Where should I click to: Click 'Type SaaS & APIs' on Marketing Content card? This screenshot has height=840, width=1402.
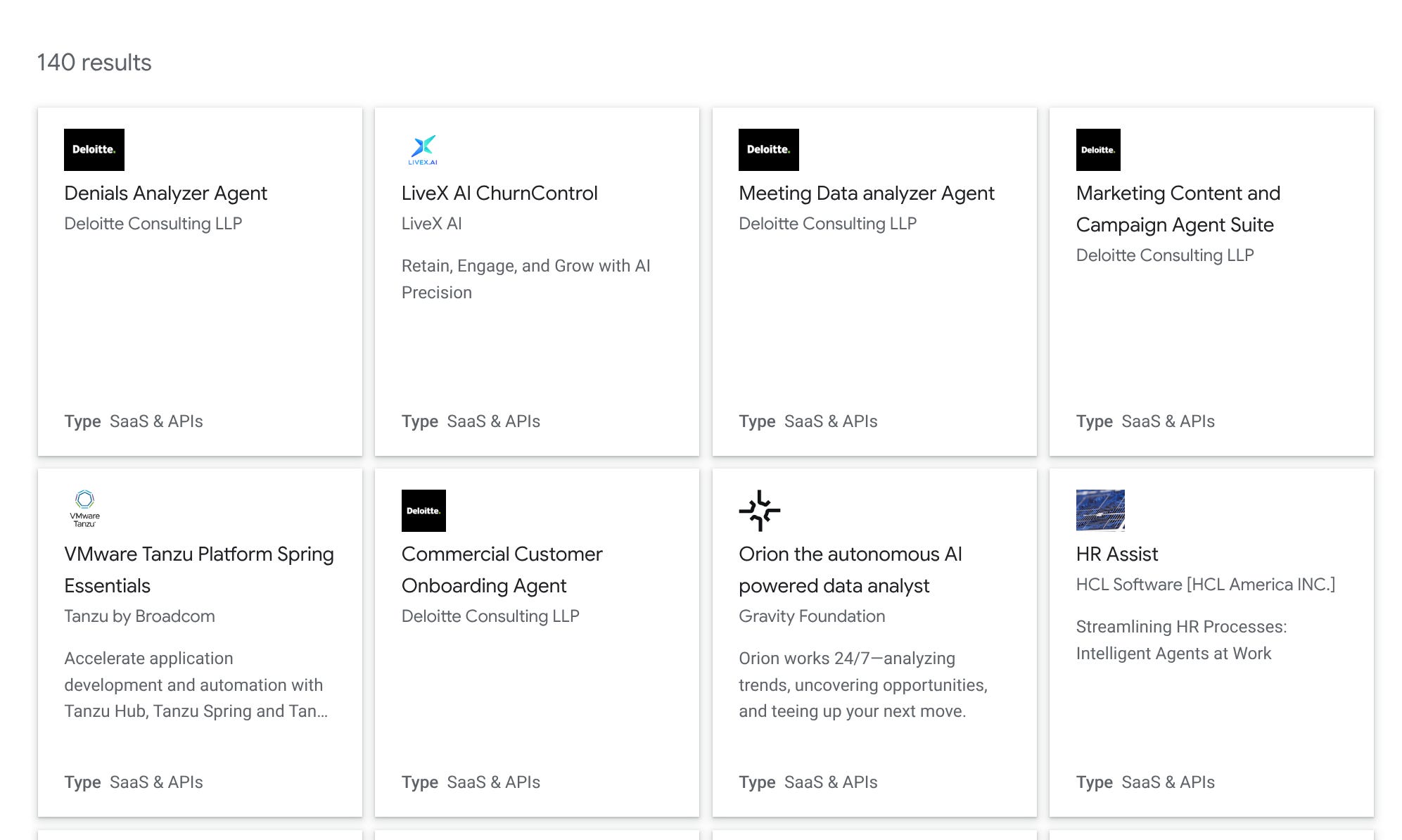click(1145, 421)
